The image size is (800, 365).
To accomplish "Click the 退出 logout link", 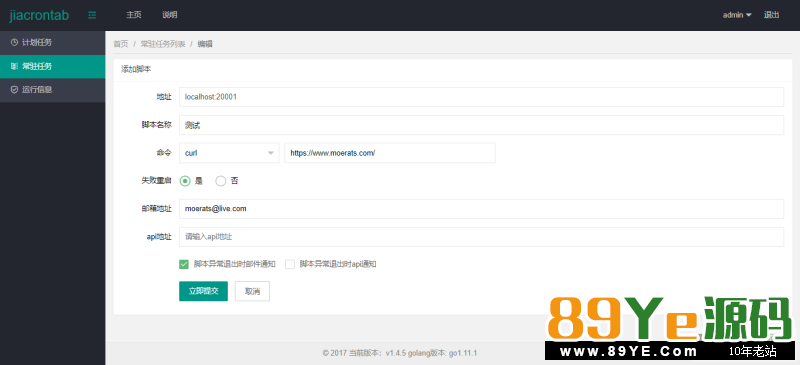I will pos(771,15).
